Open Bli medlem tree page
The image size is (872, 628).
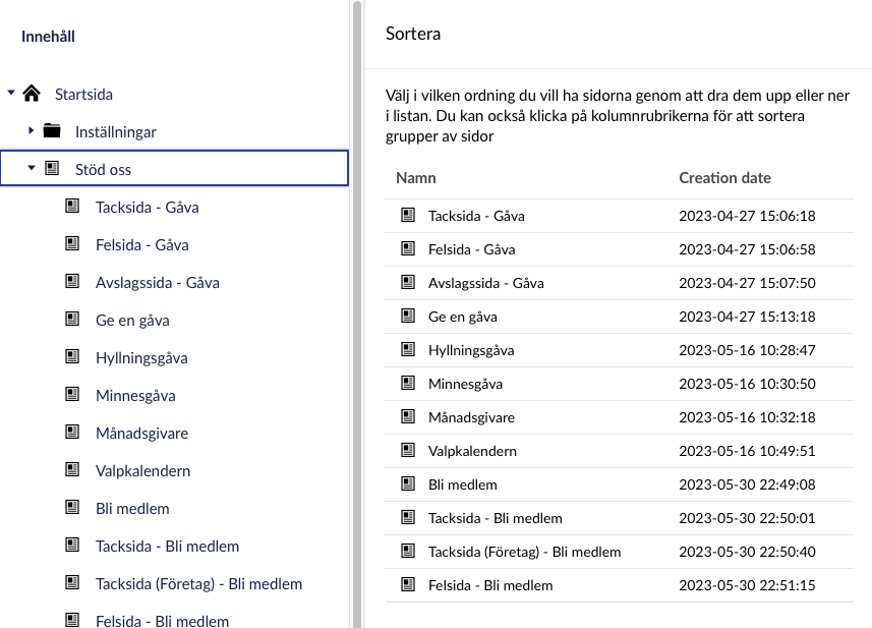[x=132, y=509]
